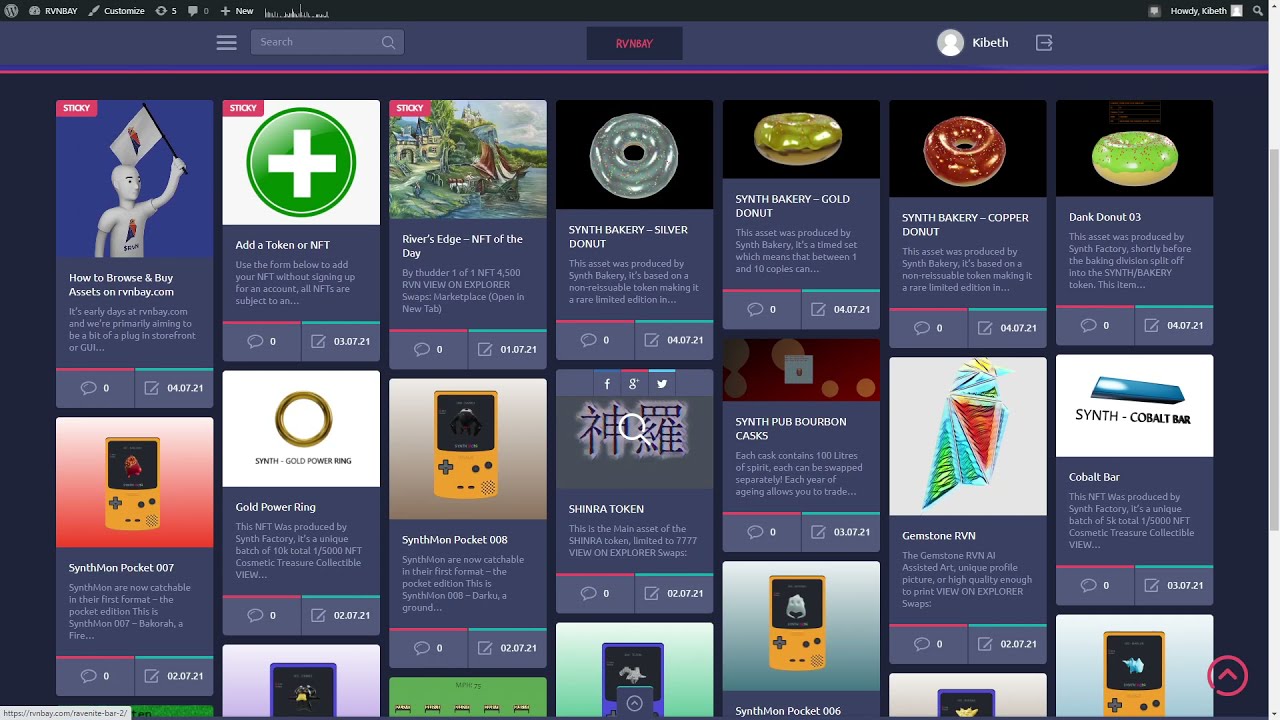This screenshot has height=720, width=1280.
Task: Click the edit icon on the Cobalt Bar date
Action: [1152, 585]
